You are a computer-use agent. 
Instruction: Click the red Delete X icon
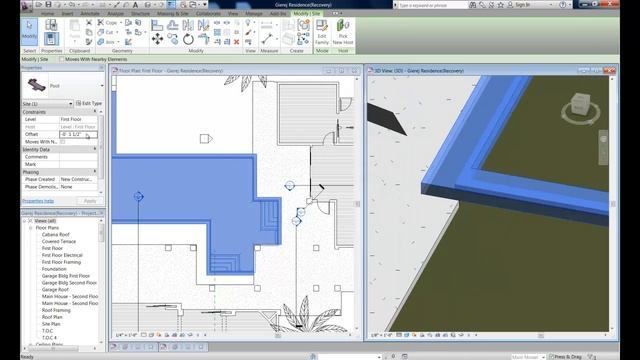click(x=236, y=42)
